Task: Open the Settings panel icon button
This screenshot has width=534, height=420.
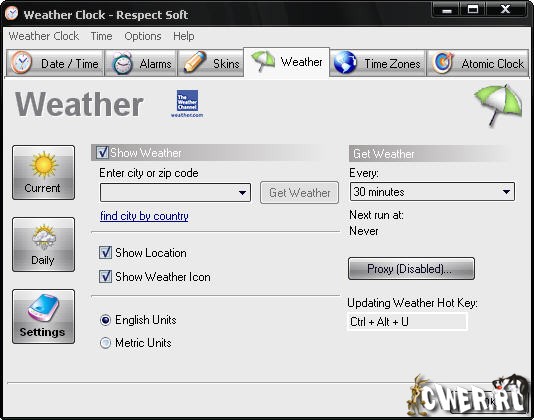Action: coord(43,316)
